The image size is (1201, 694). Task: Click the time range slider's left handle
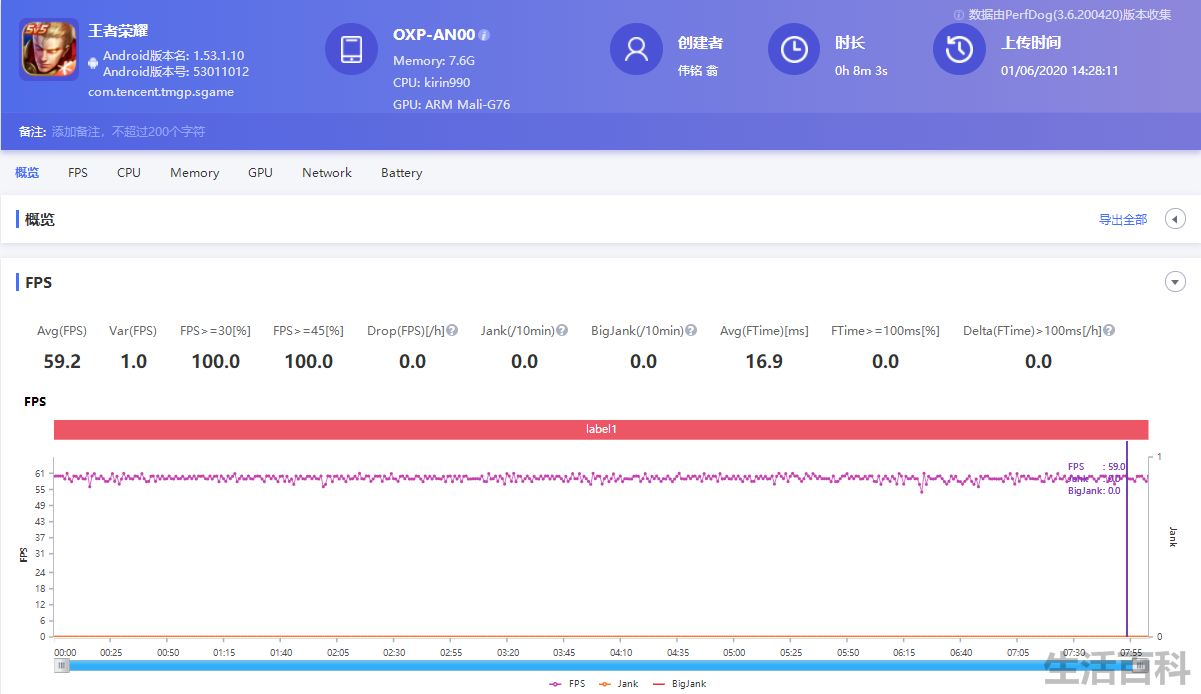pyautogui.click(x=62, y=666)
